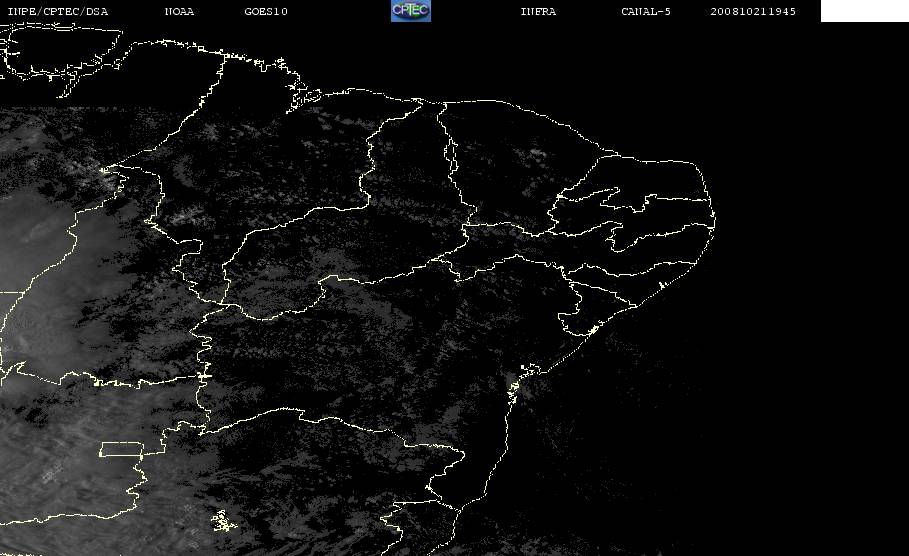Click the CPTEC logo in header

411,11
